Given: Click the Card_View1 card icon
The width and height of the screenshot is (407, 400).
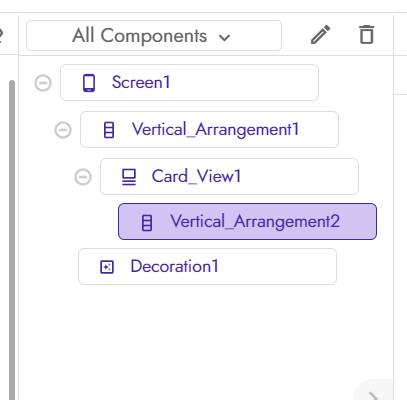Looking at the screenshot, I should click(x=129, y=177).
